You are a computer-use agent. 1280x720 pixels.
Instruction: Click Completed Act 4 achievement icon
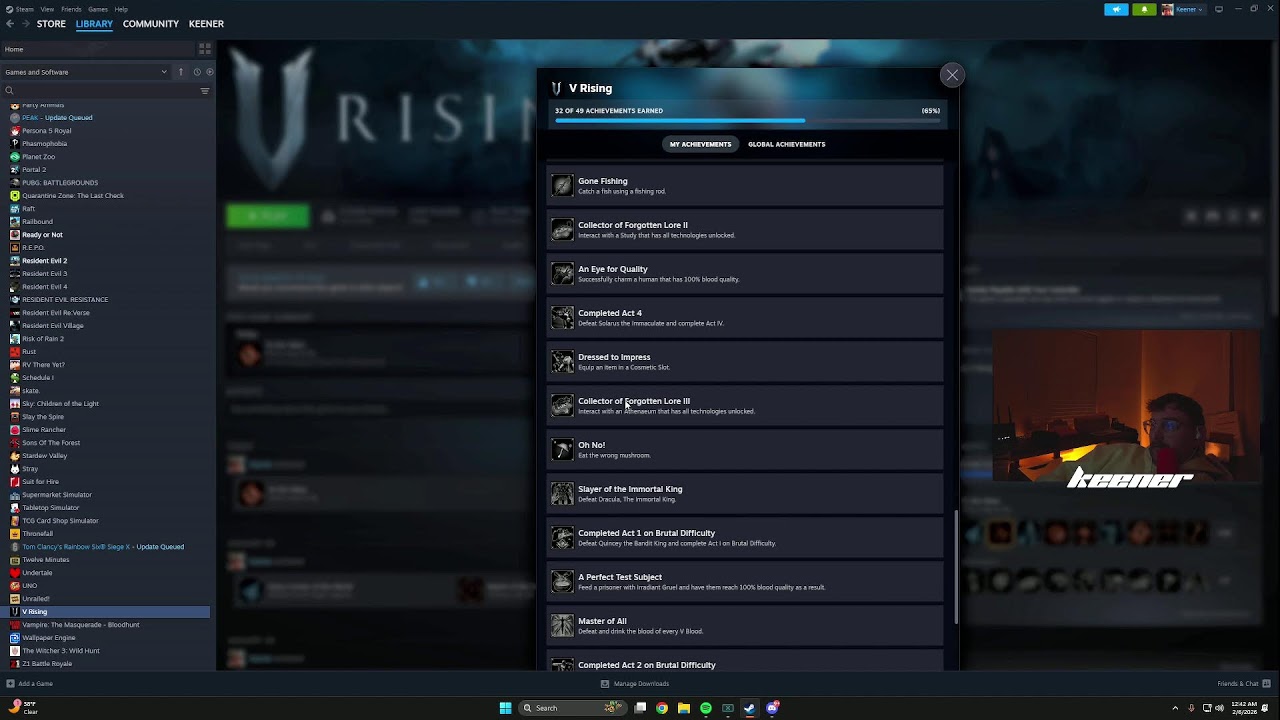[563, 317]
